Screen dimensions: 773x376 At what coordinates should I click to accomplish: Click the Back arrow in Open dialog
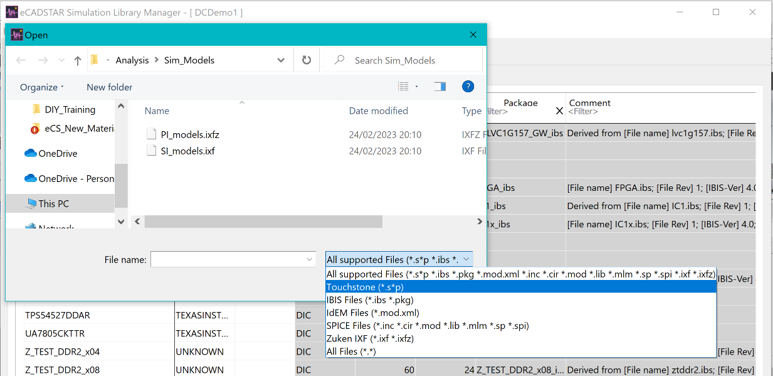point(21,61)
